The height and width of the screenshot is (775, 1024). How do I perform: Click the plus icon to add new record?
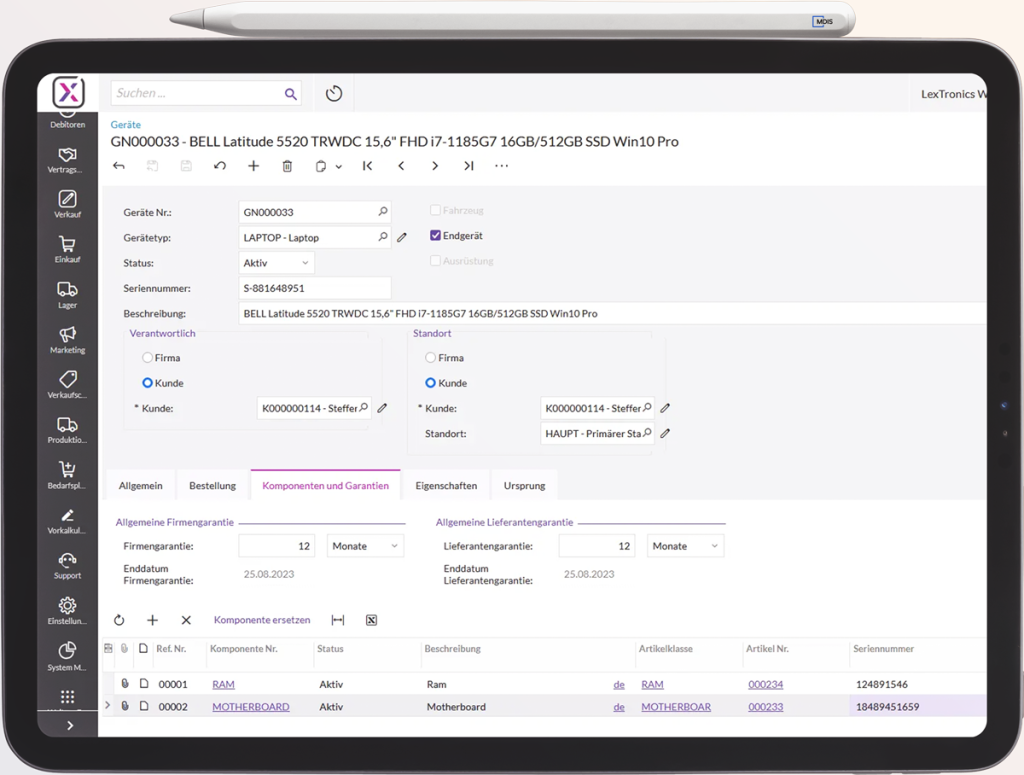coord(253,166)
